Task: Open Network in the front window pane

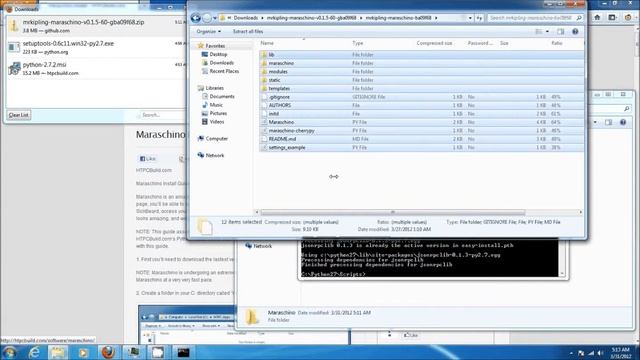Action: [x=211, y=155]
